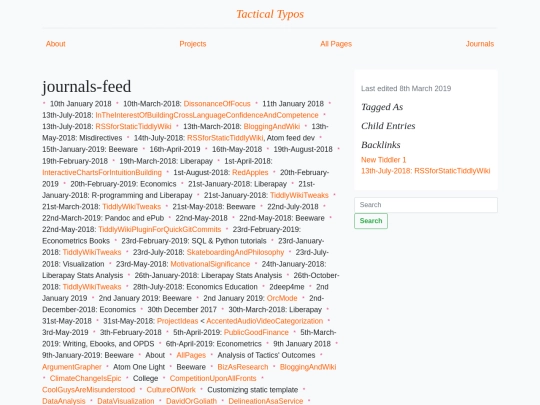
Task: Open the MotivationalSignificance link
Action: (x=210, y=264)
